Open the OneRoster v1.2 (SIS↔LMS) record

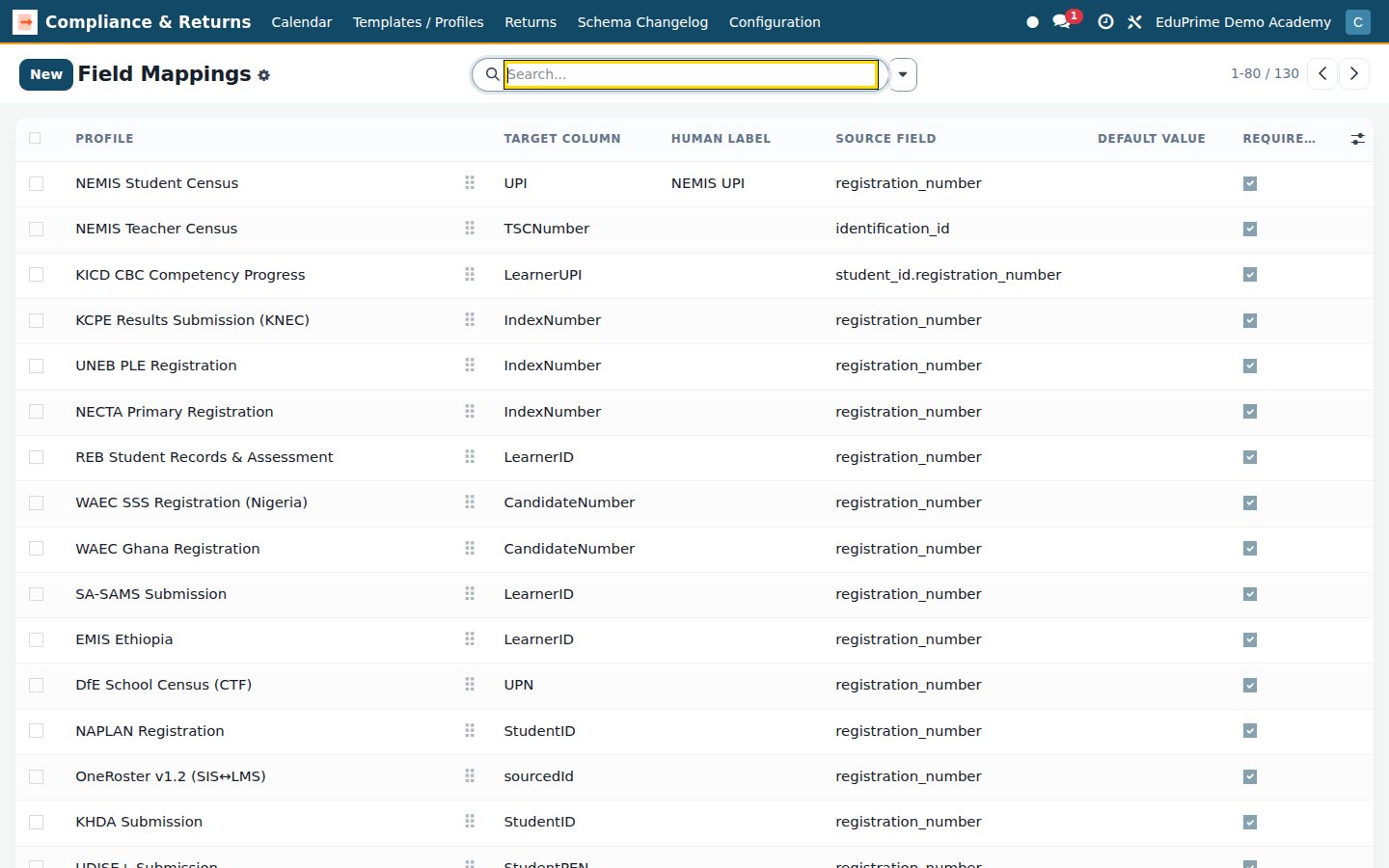pyautogui.click(x=171, y=776)
